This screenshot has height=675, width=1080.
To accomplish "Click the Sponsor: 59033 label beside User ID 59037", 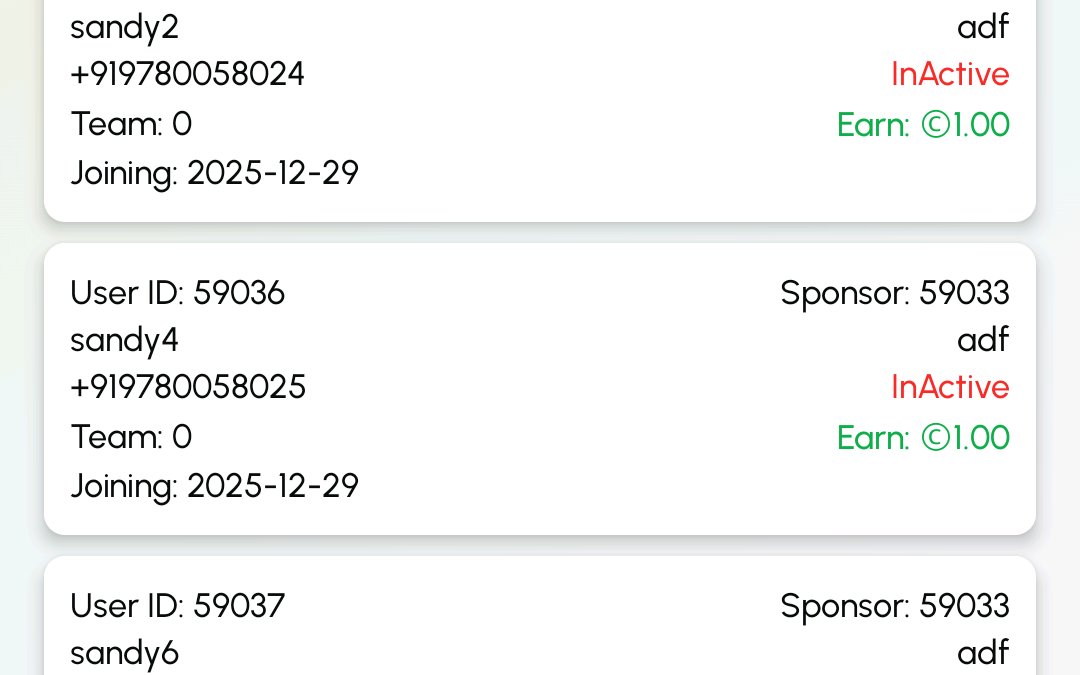I will (895, 606).
